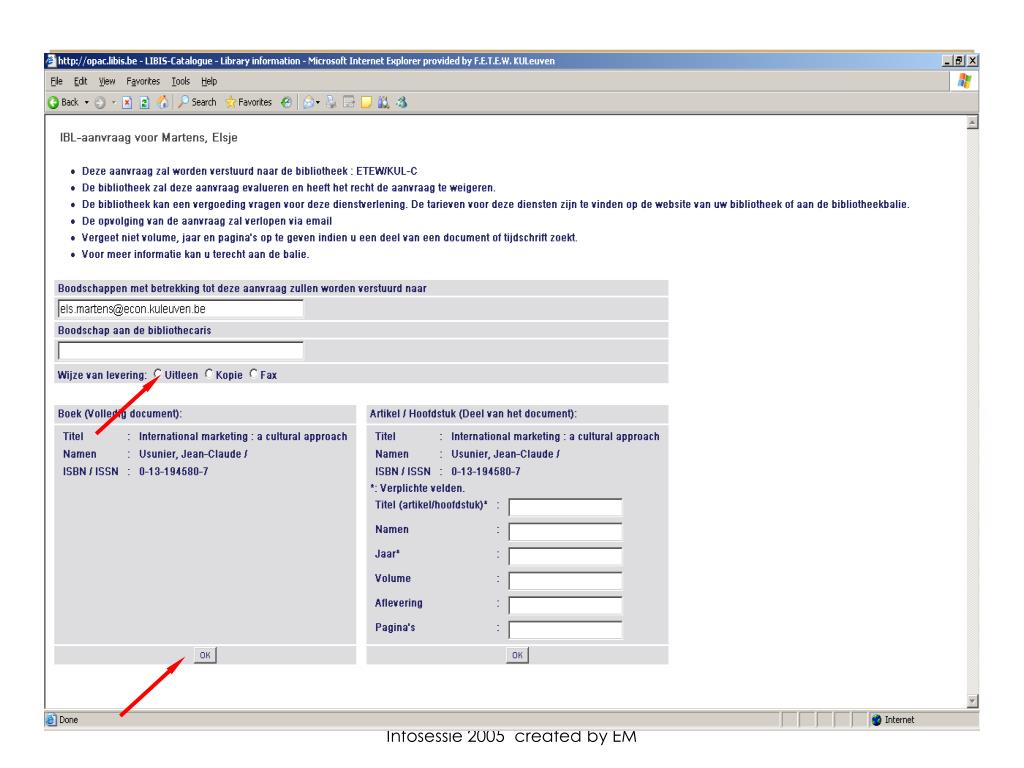
Task: Open the Forward history dropdown arrow
Action: click(114, 103)
